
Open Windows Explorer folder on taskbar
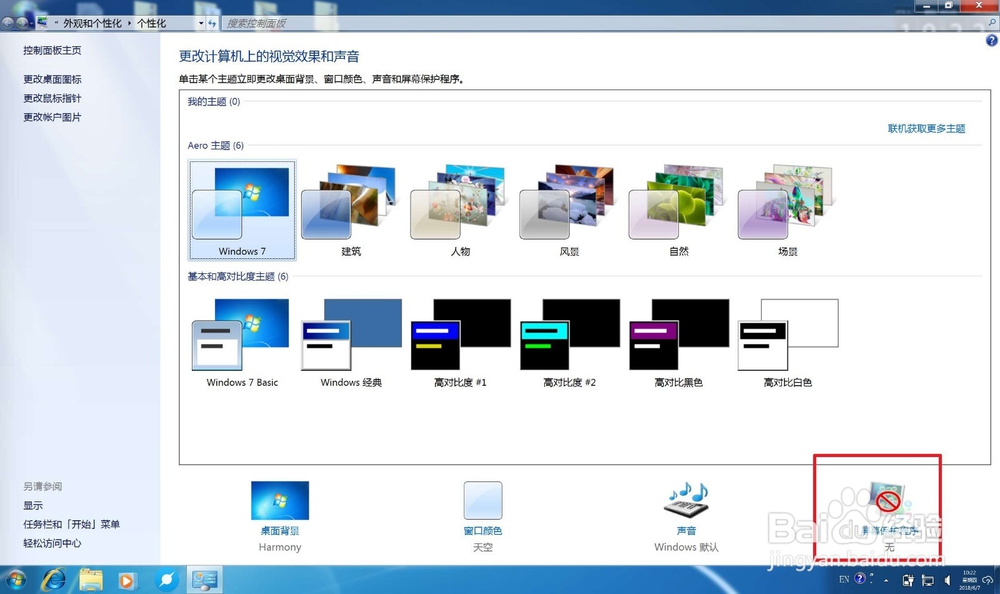coord(91,579)
